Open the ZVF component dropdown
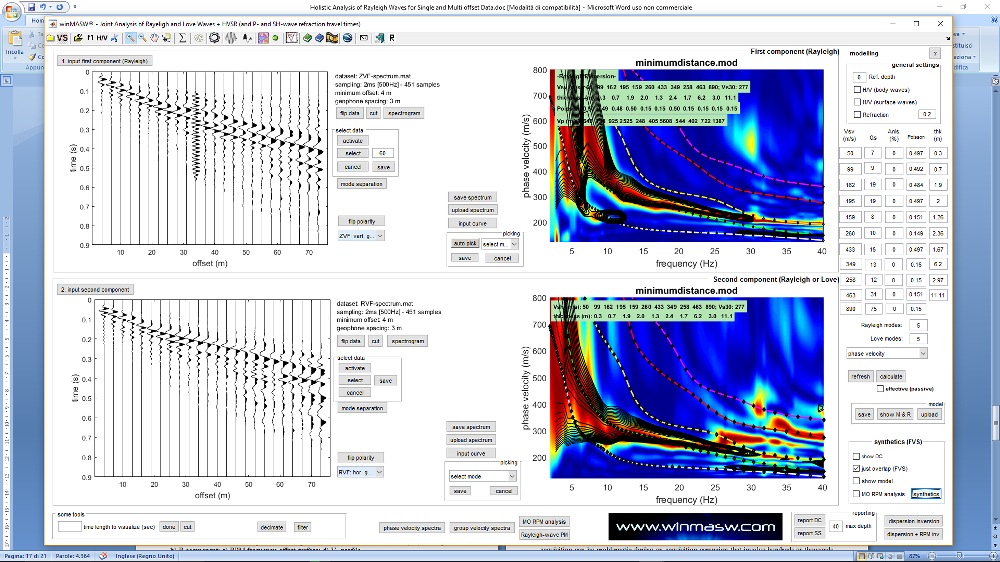This screenshot has height=562, width=1000. (361, 236)
